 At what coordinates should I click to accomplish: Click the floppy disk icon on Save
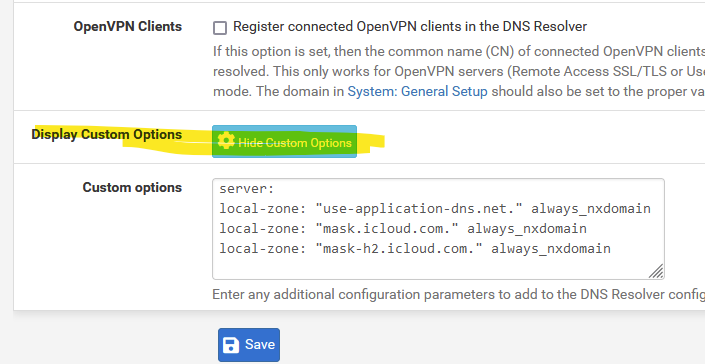click(x=231, y=345)
